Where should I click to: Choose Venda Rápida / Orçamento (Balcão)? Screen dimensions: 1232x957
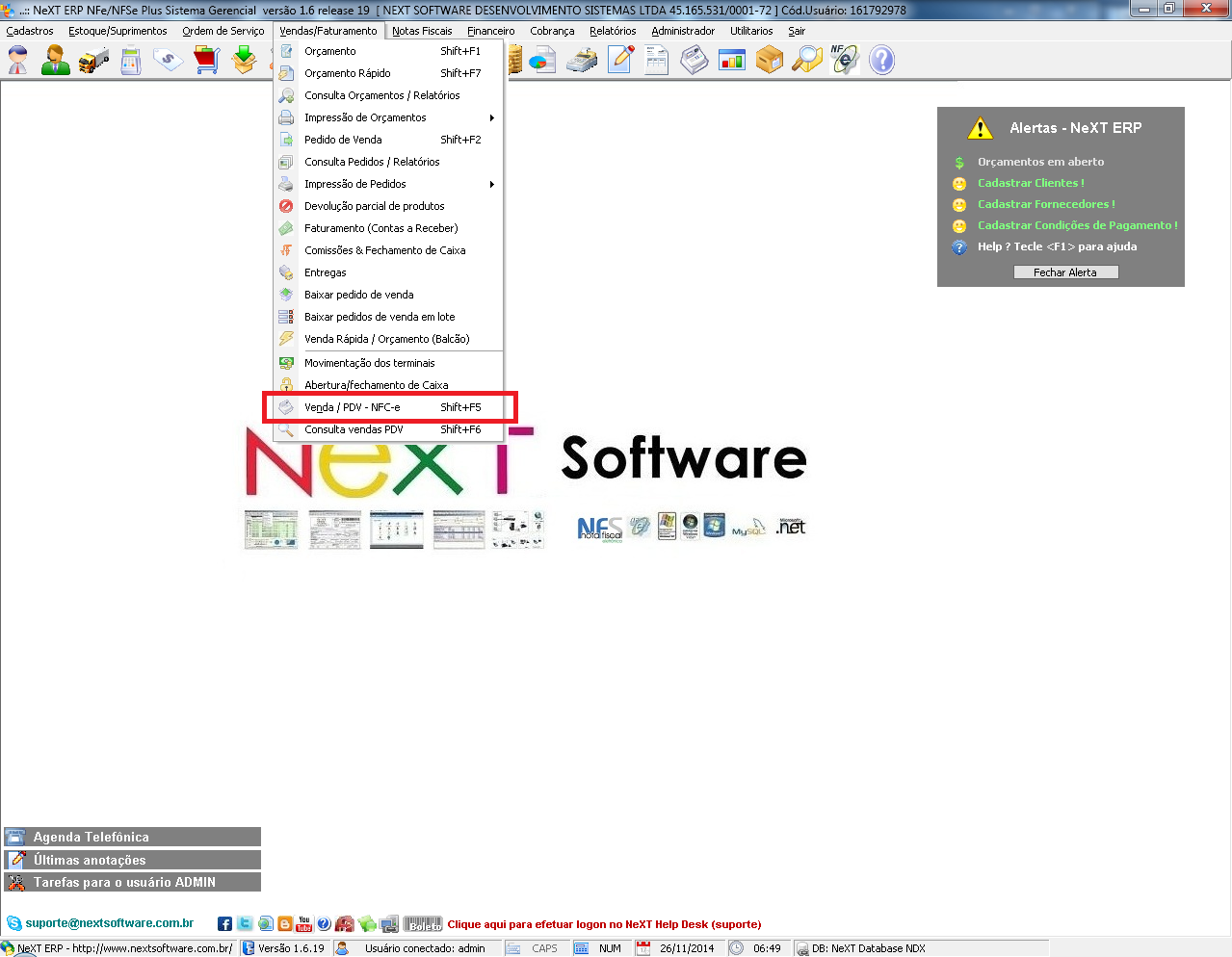tap(389, 339)
